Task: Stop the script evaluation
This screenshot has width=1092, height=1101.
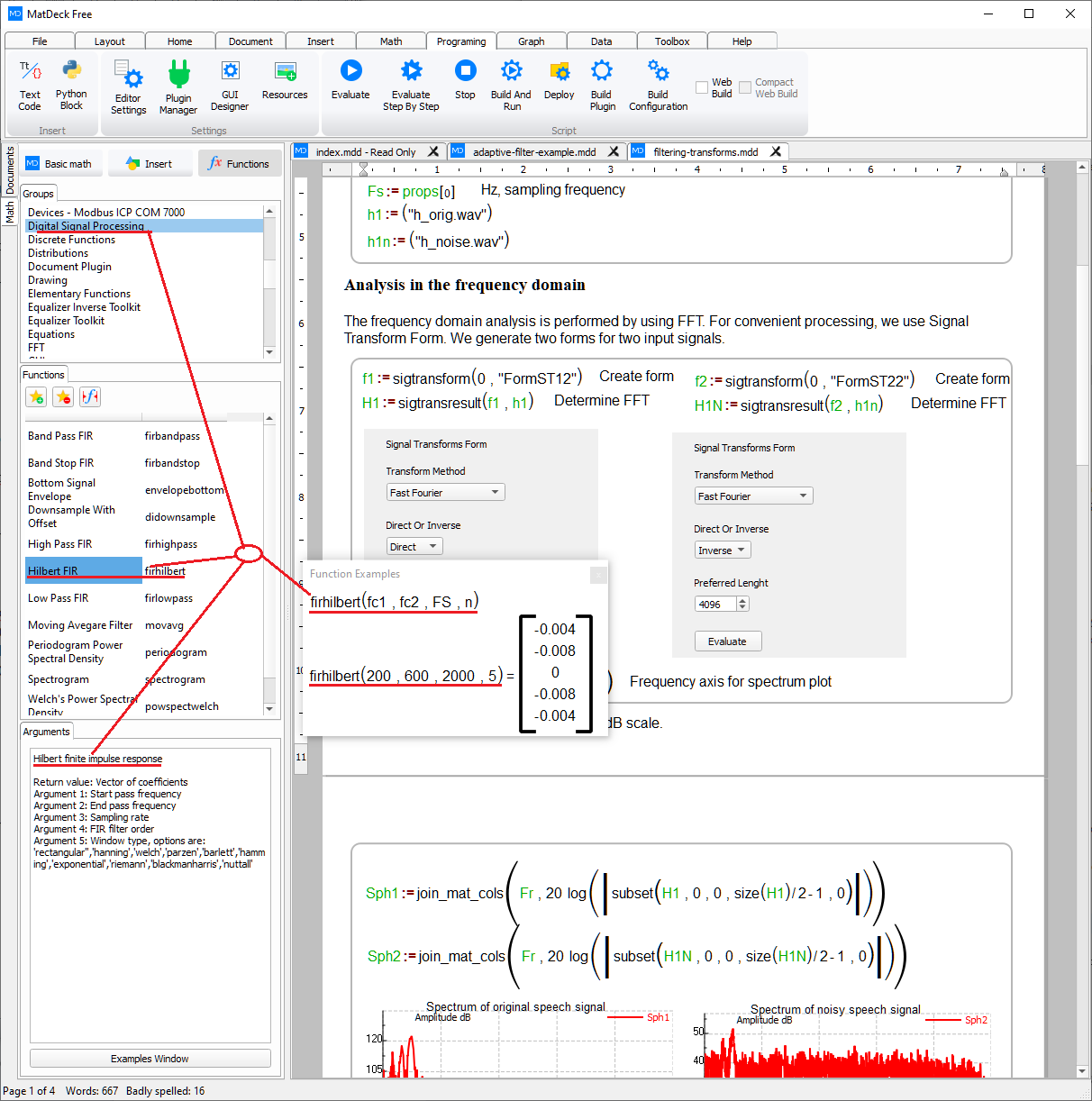Action: (465, 79)
